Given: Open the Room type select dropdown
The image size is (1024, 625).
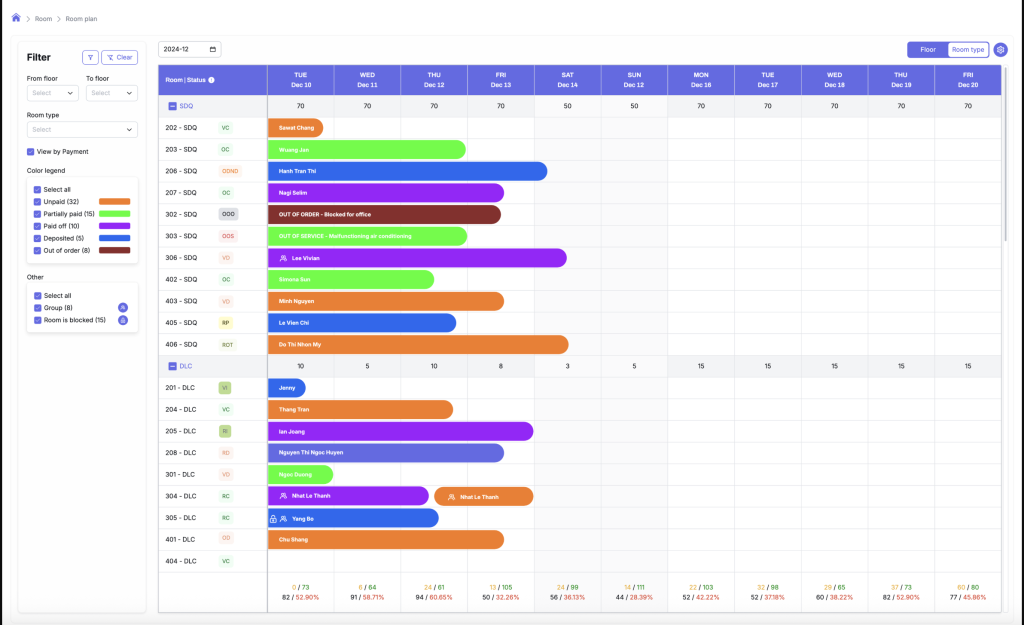Looking at the screenshot, I should (82, 129).
